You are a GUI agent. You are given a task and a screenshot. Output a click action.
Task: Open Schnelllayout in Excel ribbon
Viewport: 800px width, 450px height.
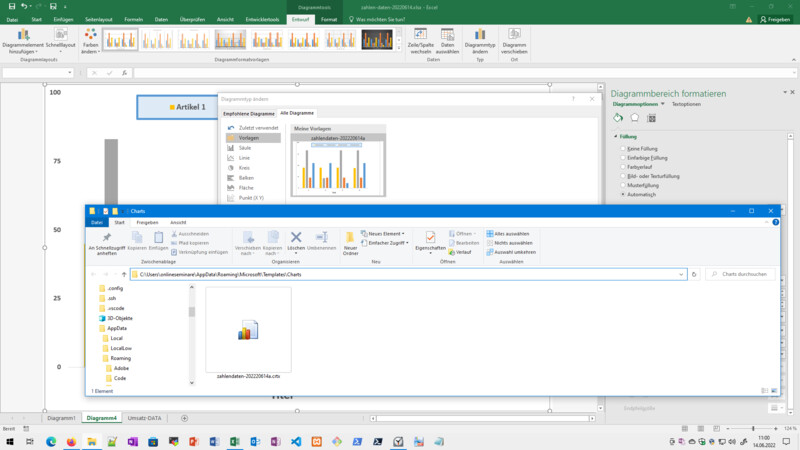click(x=61, y=41)
